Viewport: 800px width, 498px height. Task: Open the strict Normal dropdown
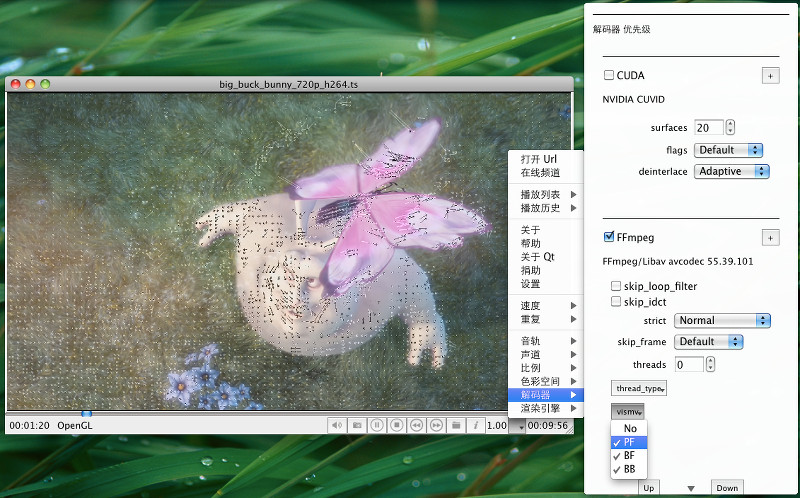722,320
